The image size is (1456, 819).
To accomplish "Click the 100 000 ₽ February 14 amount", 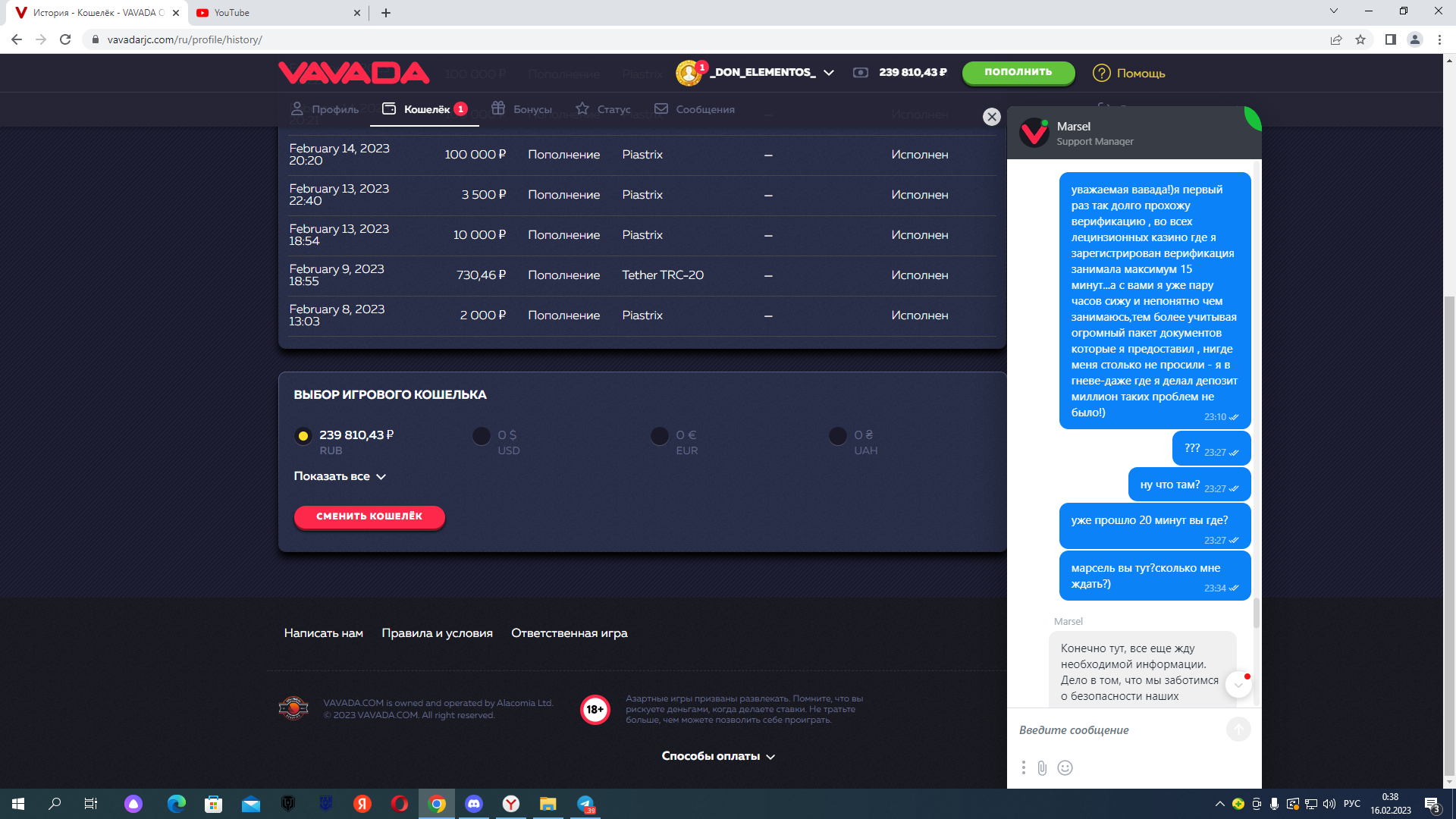I will (x=475, y=155).
